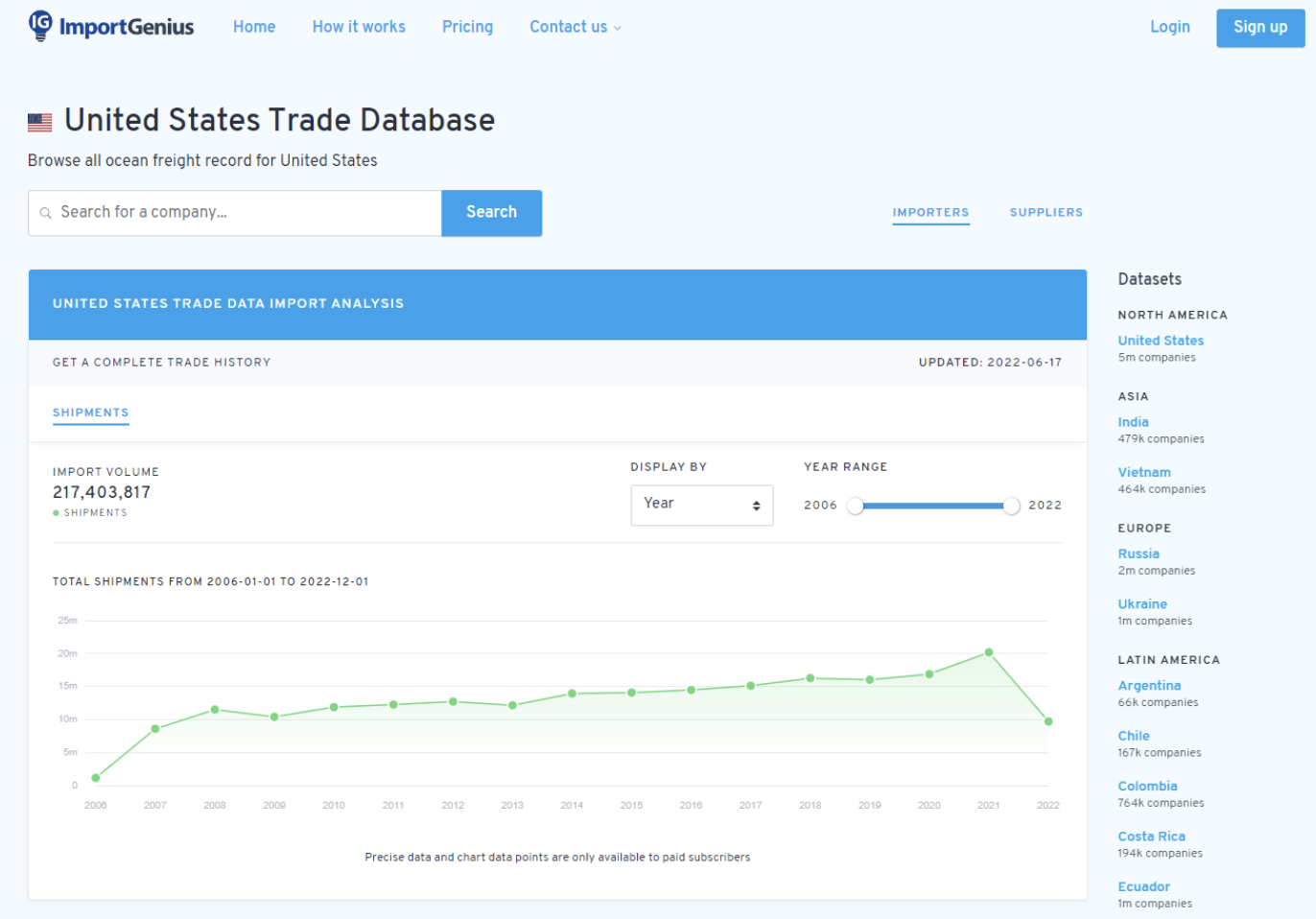Click the blue Search button
The height and width of the screenshot is (919, 1316).
(x=491, y=213)
